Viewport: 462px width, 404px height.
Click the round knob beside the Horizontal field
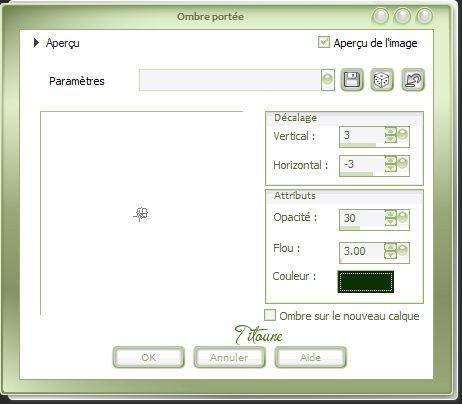(403, 163)
